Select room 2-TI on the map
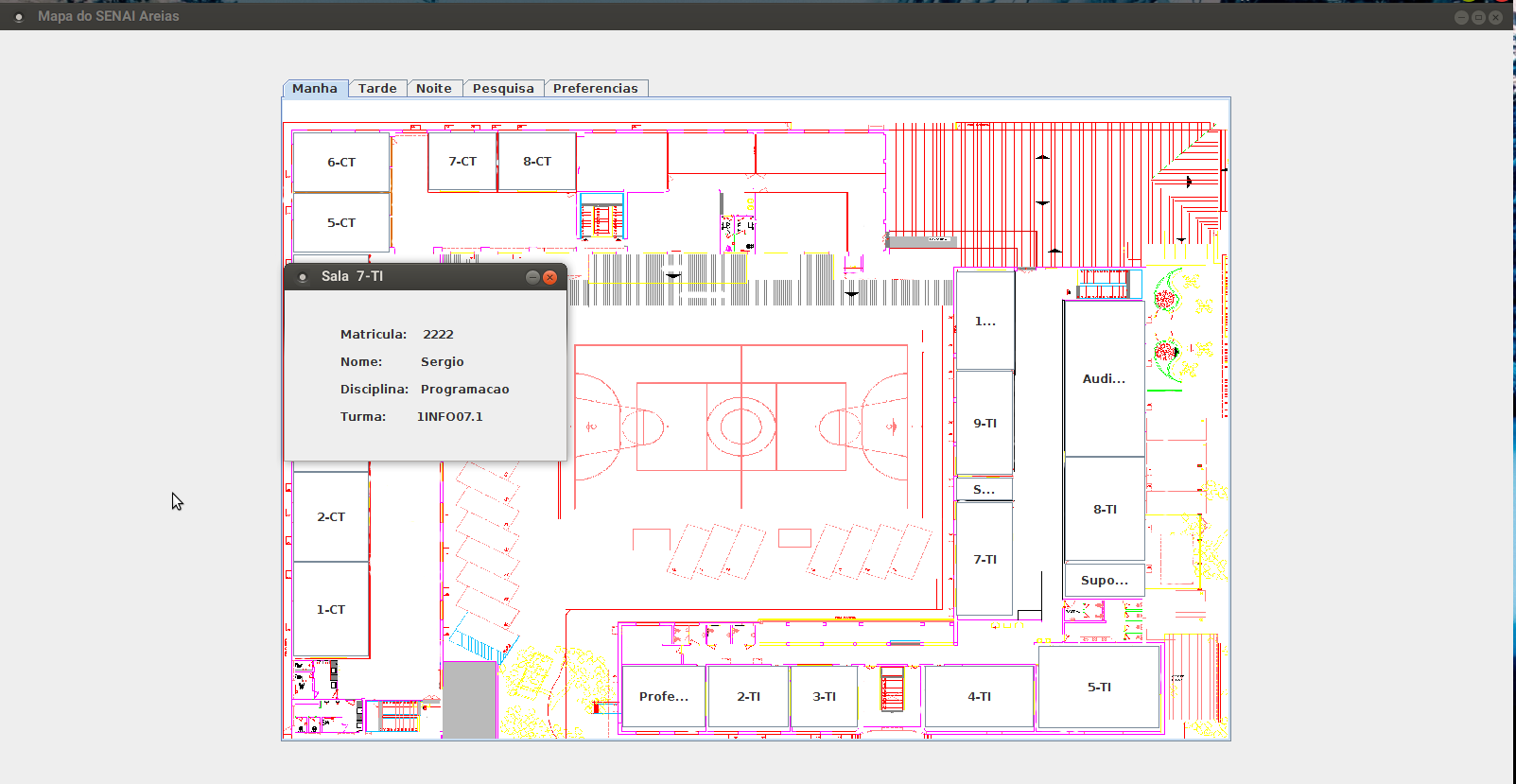 pyautogui.click(x=748, y=696)
